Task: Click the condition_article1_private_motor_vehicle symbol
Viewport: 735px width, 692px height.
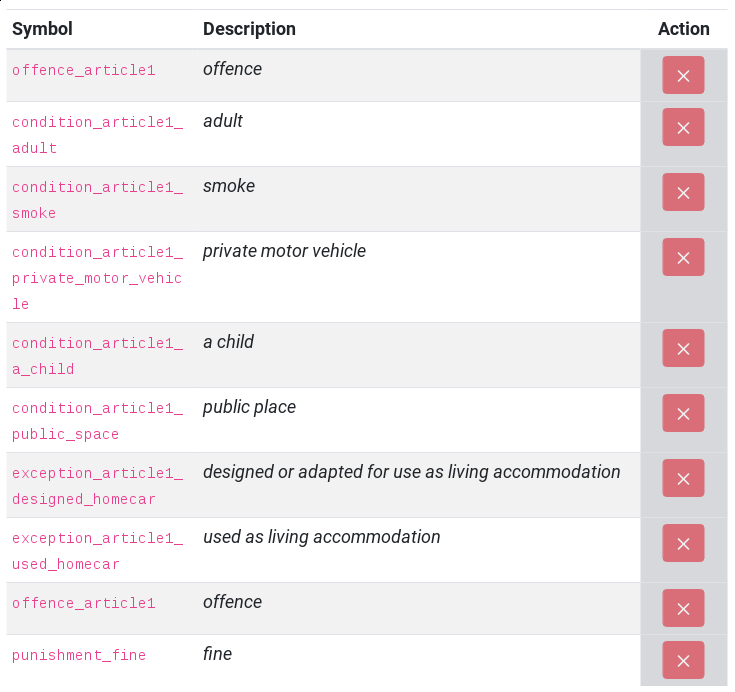Action: pyautogui.click(x=97, y=278)
